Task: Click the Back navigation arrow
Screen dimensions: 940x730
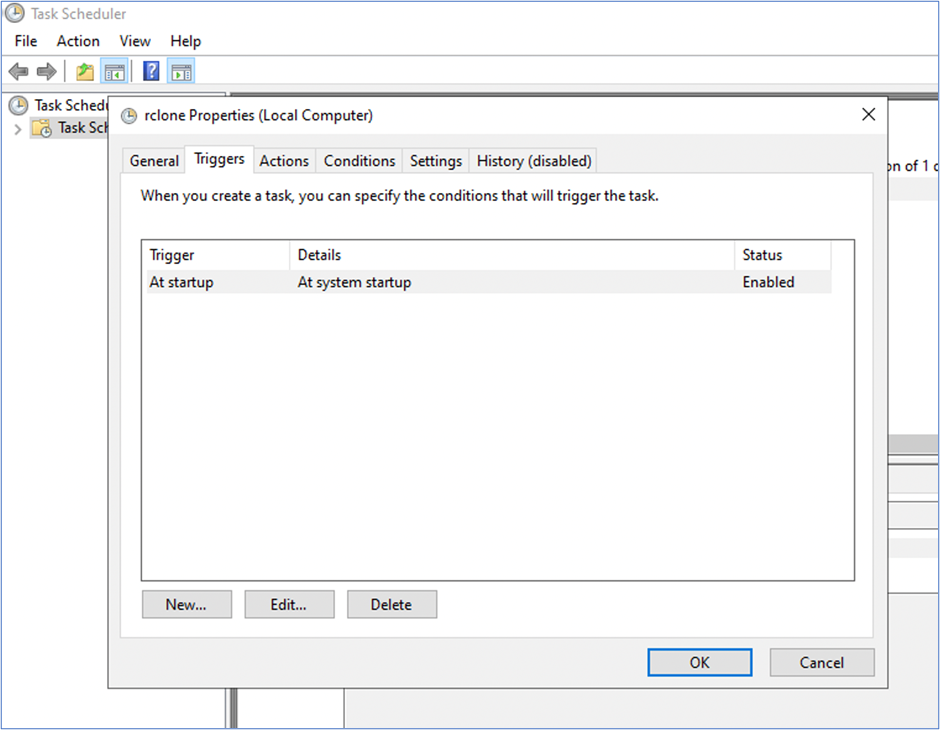Action: pyautogui.click(x=18, y=71)
